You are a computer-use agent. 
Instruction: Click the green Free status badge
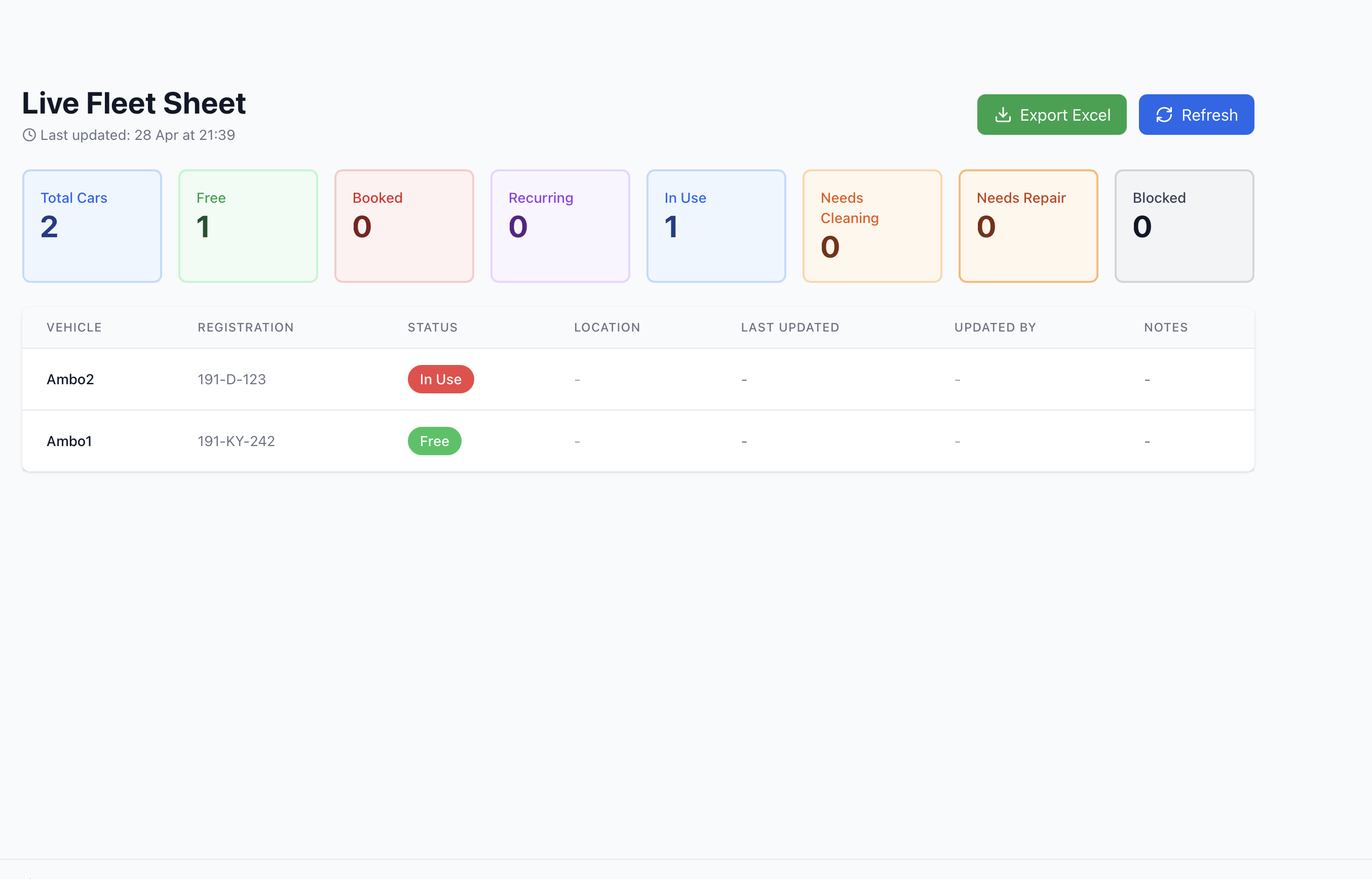[x=434, y=441]
